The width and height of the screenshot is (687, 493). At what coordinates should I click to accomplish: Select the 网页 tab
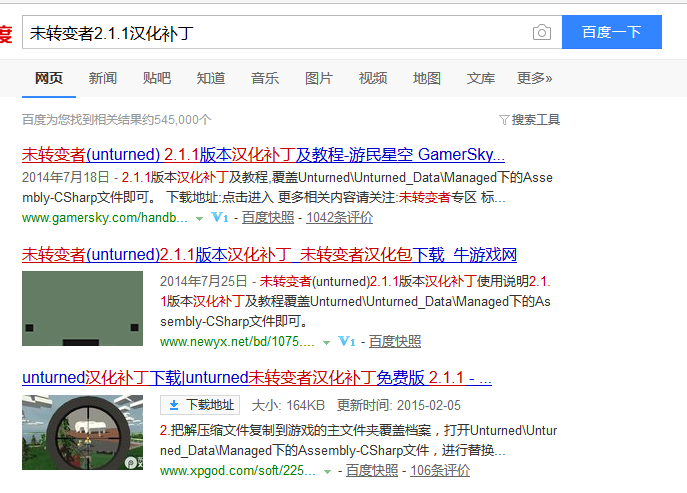pos(49,78)
